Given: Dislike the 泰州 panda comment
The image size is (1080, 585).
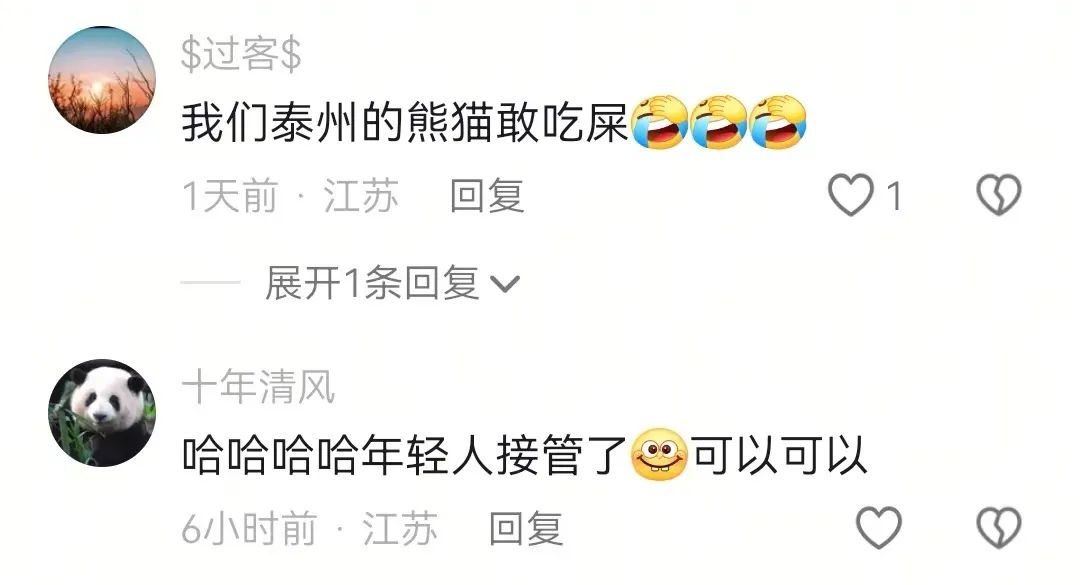Looking at the screenshot, I should click(999, 195).
